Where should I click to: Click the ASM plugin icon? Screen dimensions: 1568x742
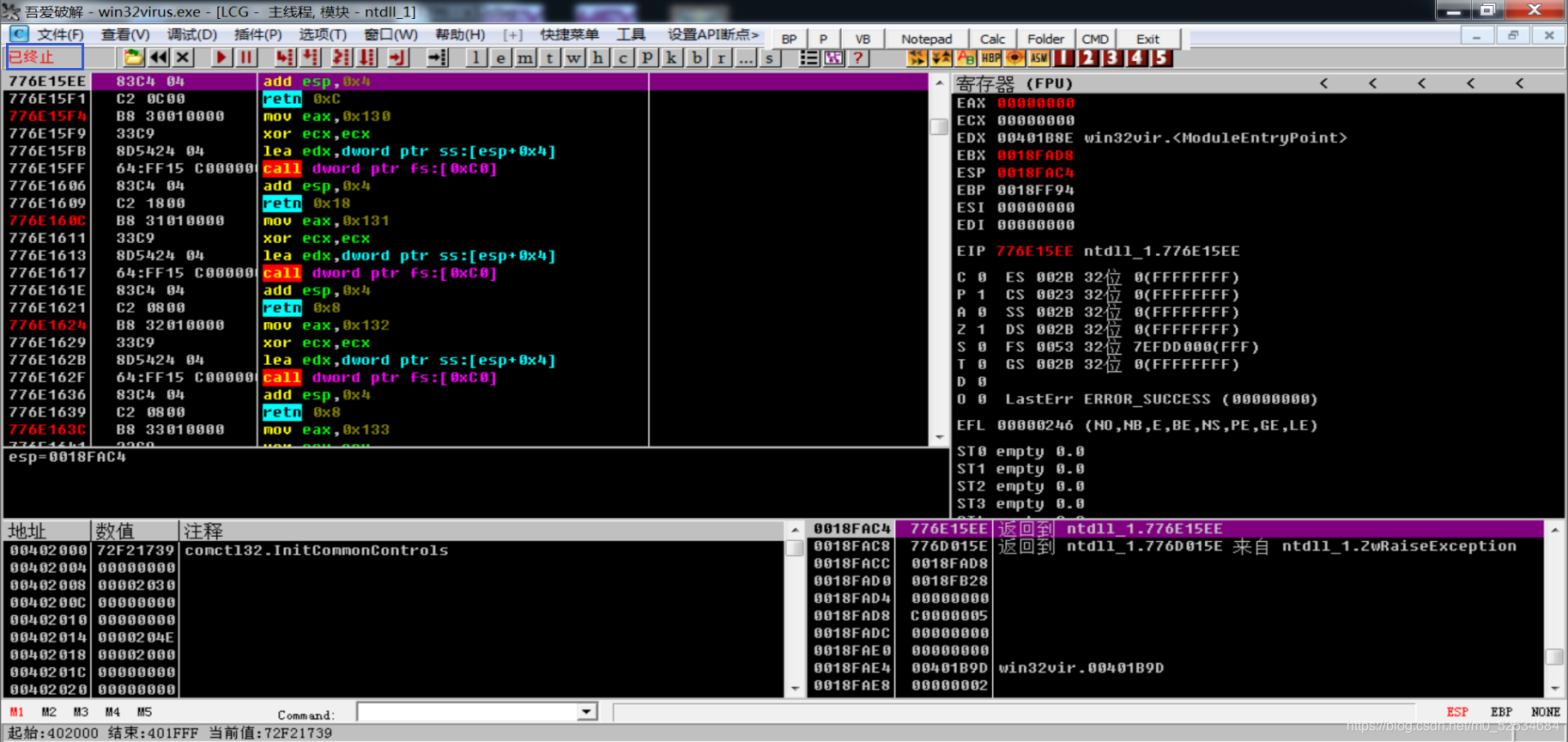pos(1039,58)
